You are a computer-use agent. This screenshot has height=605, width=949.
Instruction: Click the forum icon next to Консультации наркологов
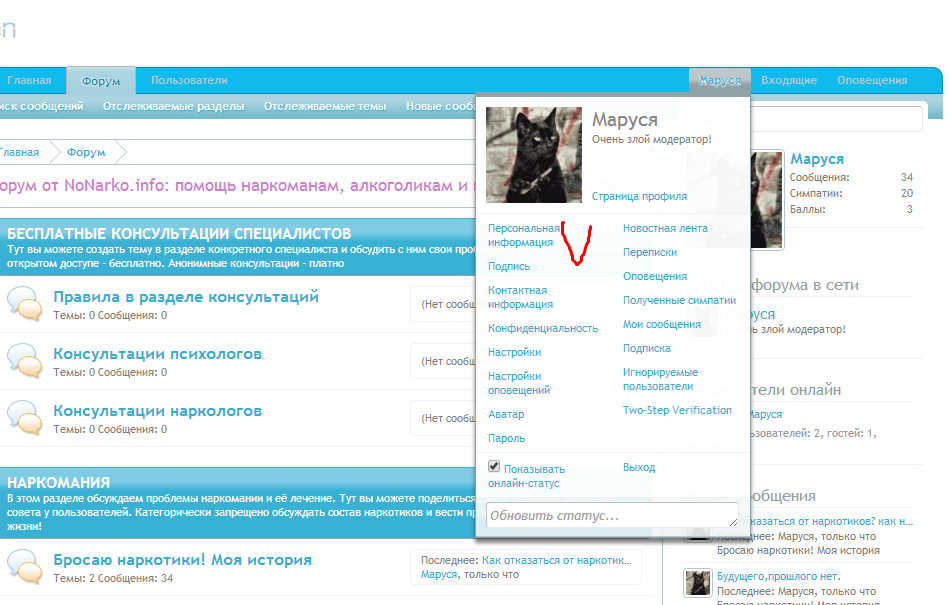click(x=24, y=418)
